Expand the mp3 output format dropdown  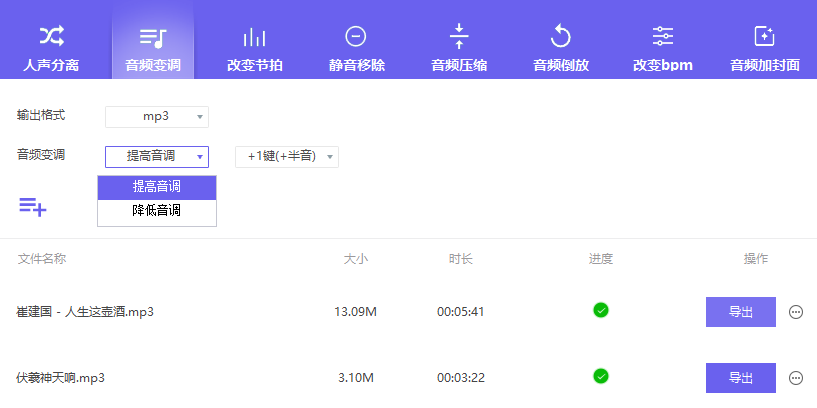[x=157, y=117]
